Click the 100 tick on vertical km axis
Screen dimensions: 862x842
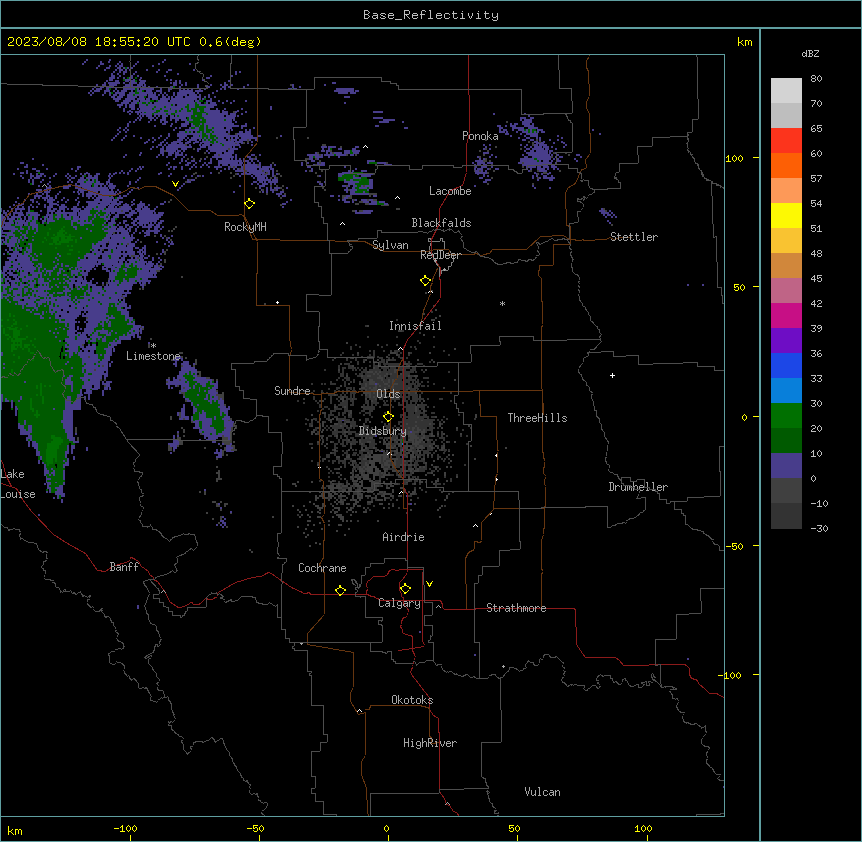click(x=734, y=158)
